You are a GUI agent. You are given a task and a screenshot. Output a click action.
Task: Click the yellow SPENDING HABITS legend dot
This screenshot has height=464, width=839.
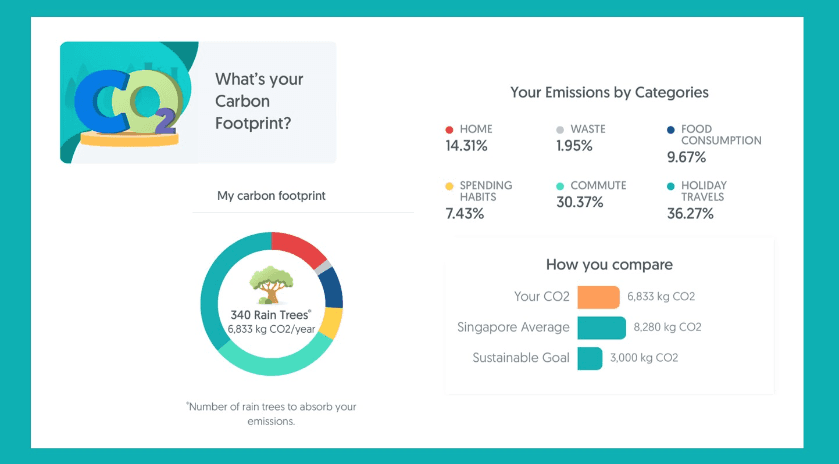tap(450, 186)
